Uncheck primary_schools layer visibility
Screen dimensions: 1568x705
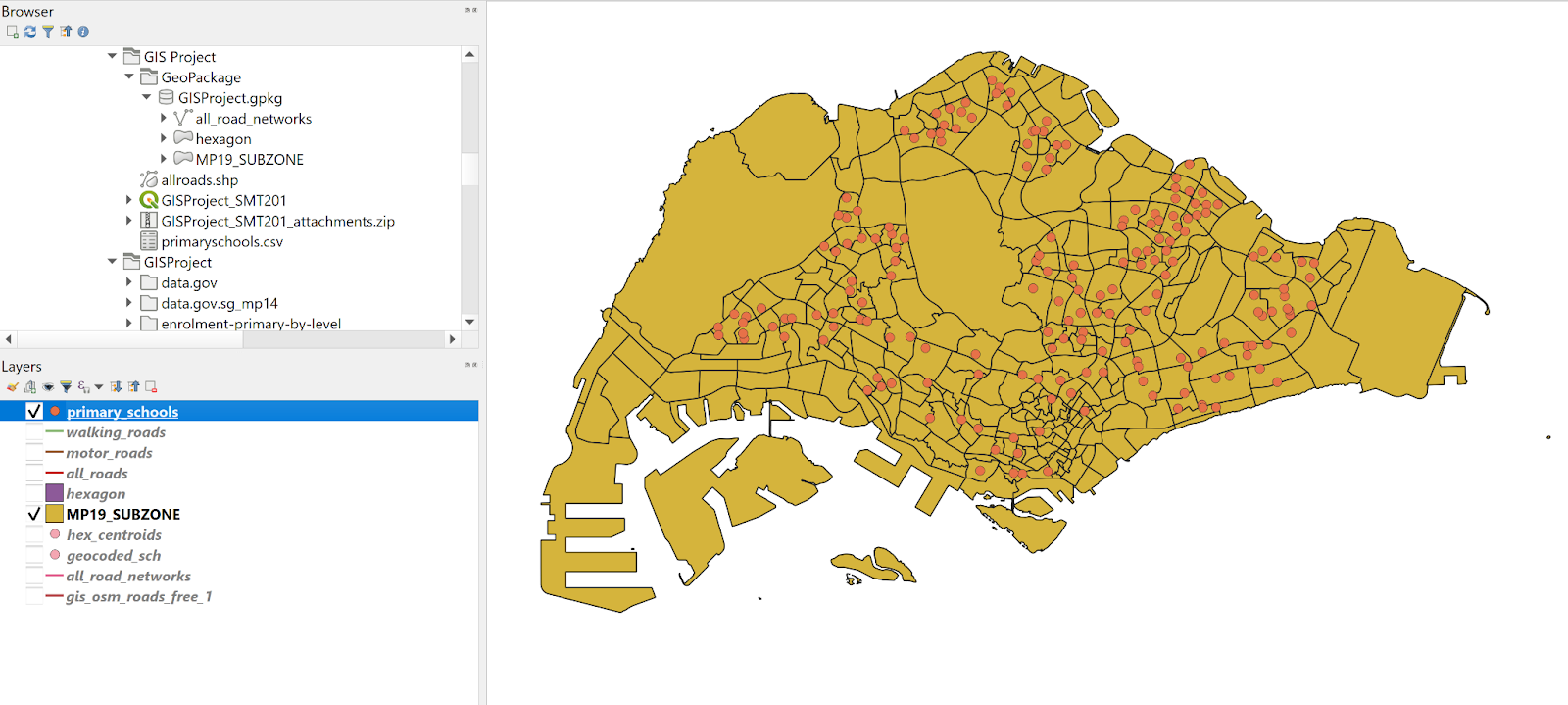[x=34, y=412]
